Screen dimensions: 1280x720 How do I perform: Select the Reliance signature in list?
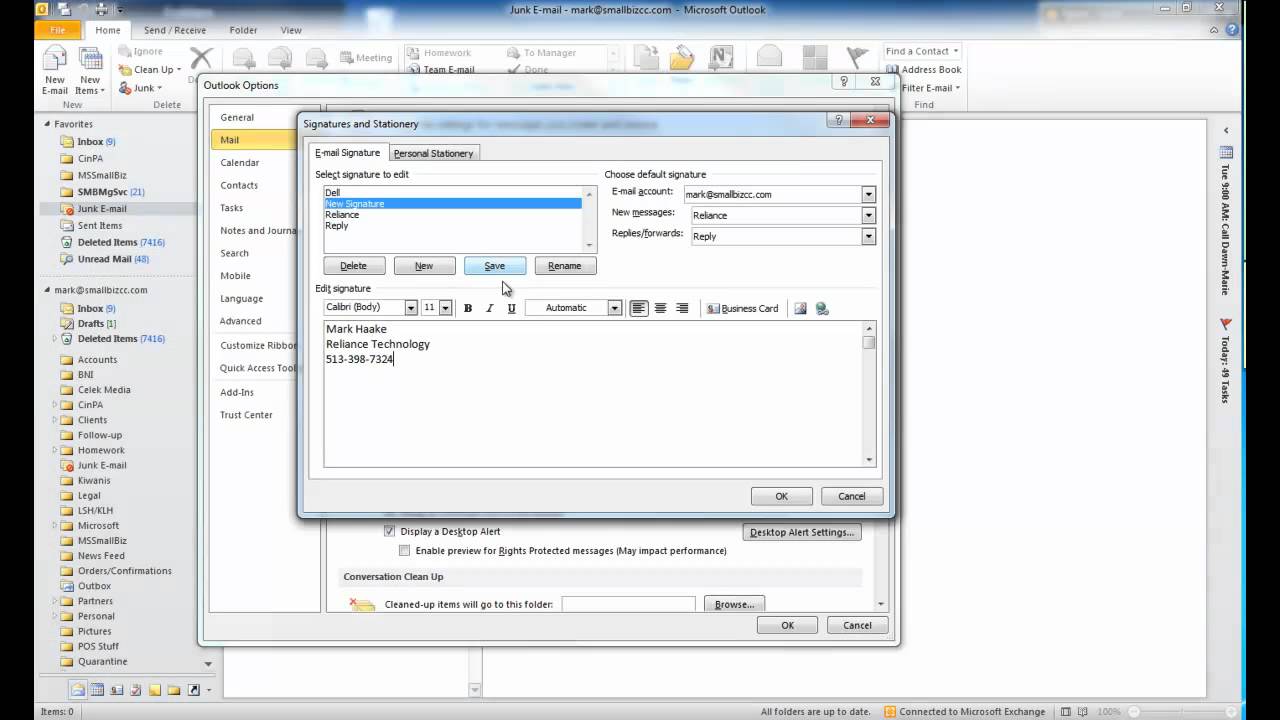click(x=452, y=215)
